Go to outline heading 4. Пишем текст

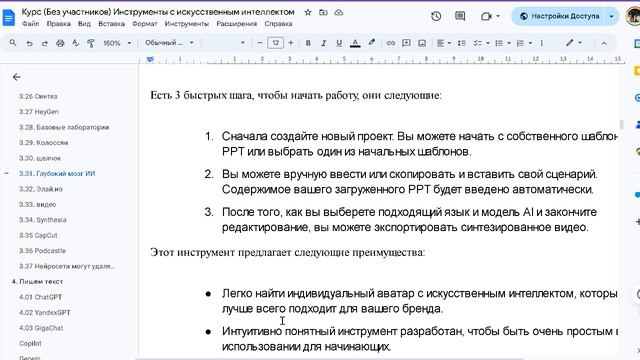[x=37, y=282]
